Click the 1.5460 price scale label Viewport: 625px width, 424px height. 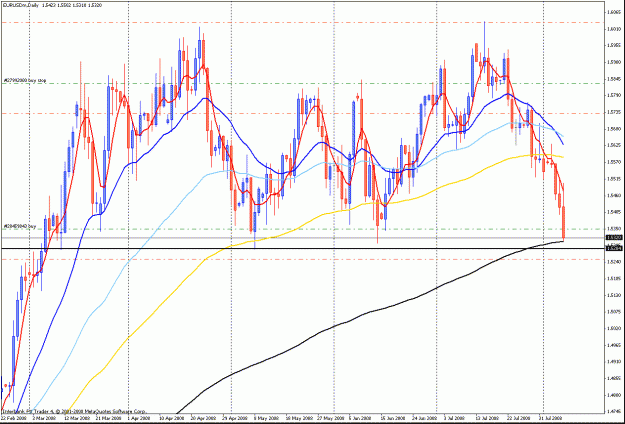click(614, 196)
